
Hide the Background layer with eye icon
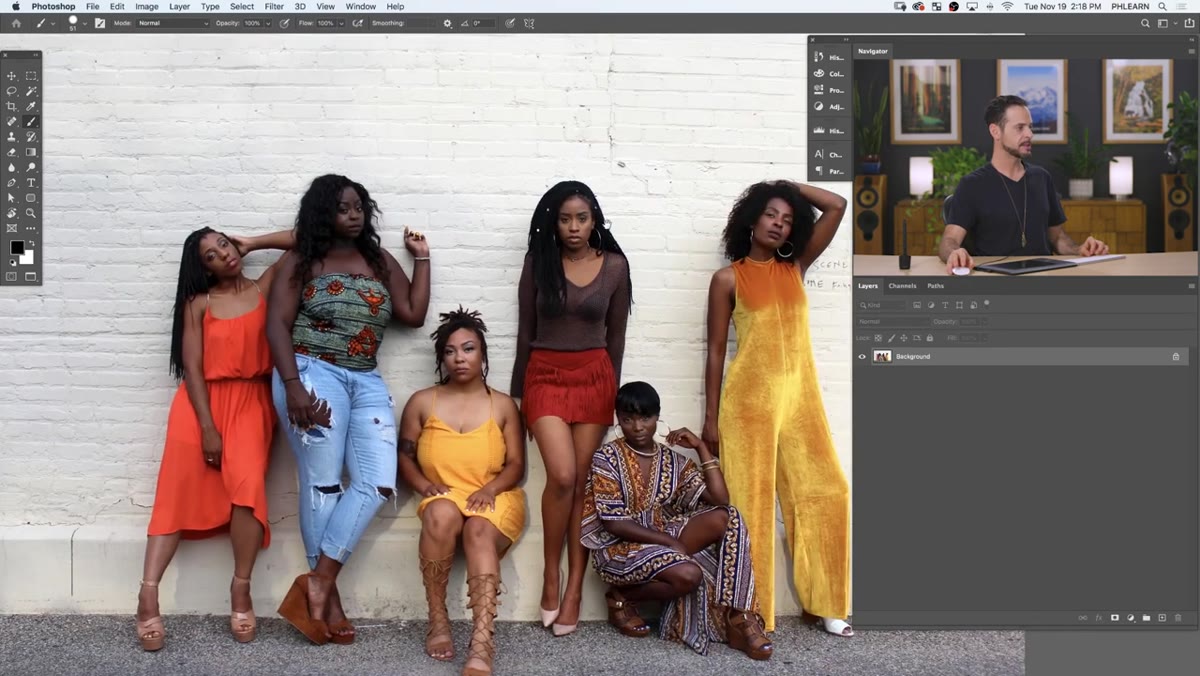click(862, 356)
